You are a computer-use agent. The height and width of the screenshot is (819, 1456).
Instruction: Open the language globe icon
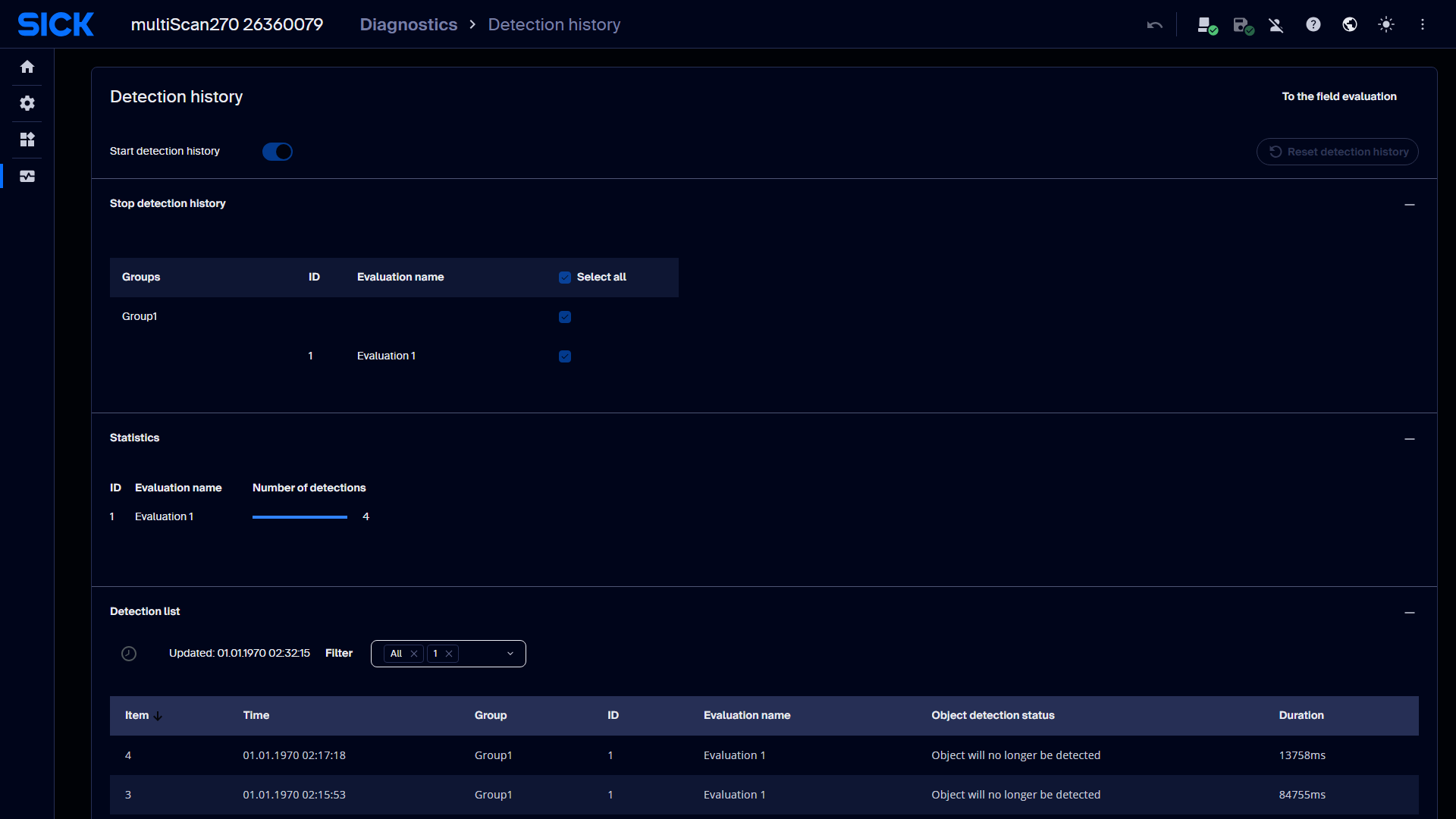(1350, 24)
